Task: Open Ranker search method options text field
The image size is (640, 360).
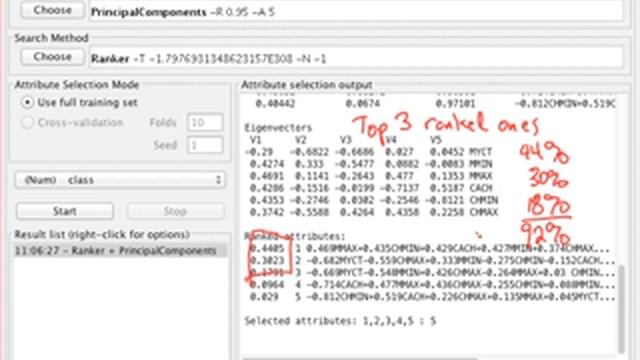Action: coord(356,58)
